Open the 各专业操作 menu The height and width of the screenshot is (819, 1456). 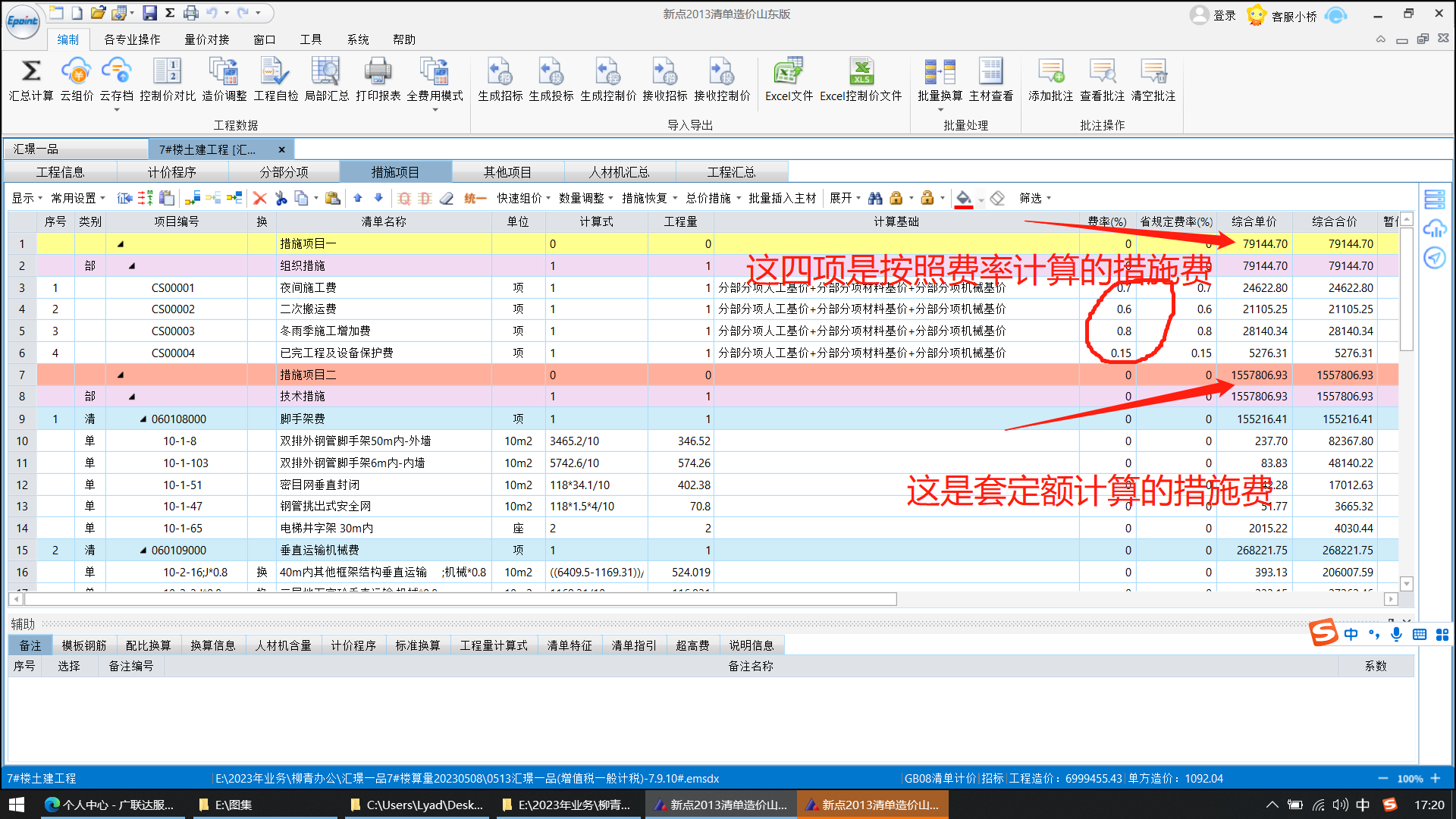(x=132, y=39)
